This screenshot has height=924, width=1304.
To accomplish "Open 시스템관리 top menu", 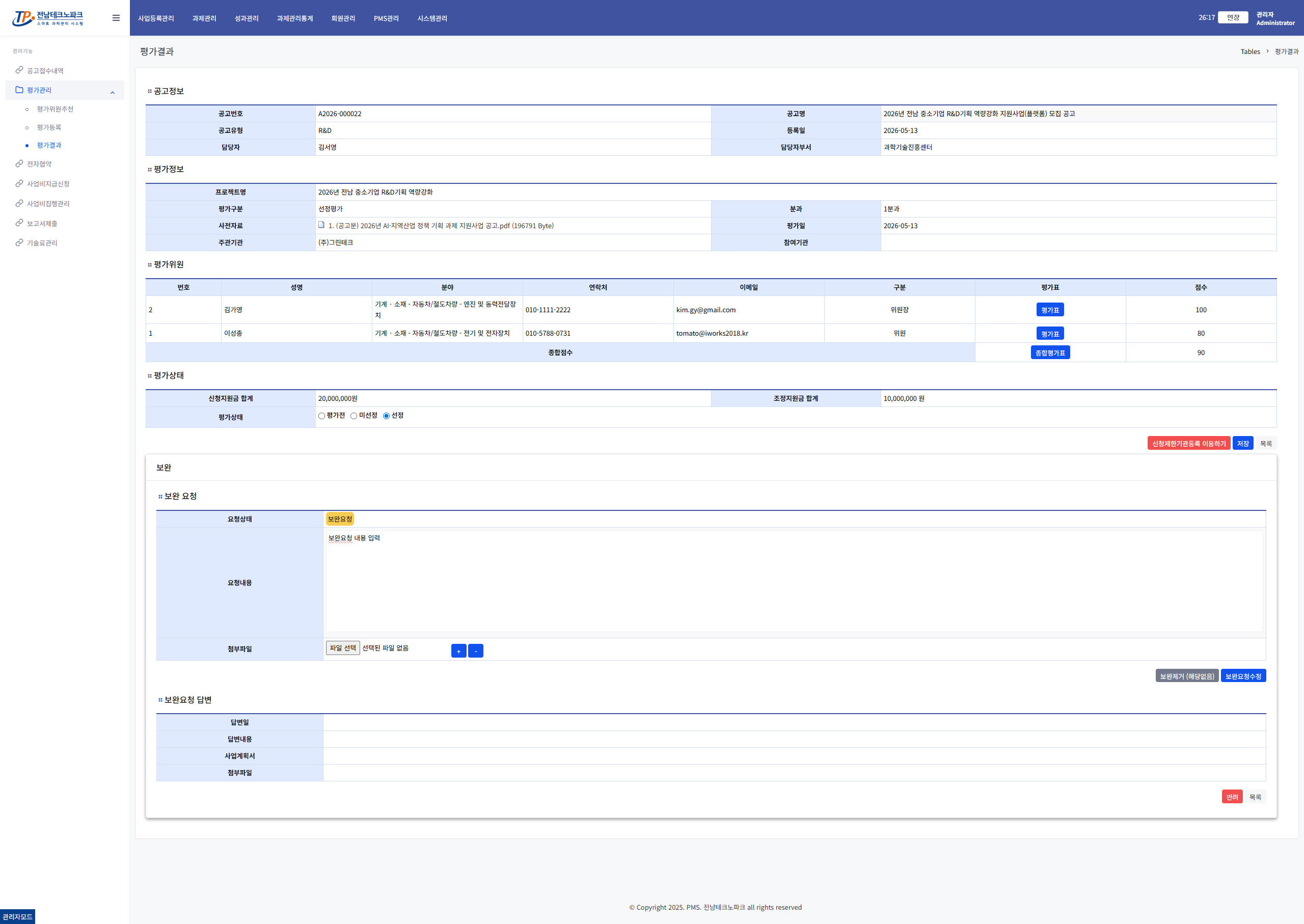I will point(432,18).
